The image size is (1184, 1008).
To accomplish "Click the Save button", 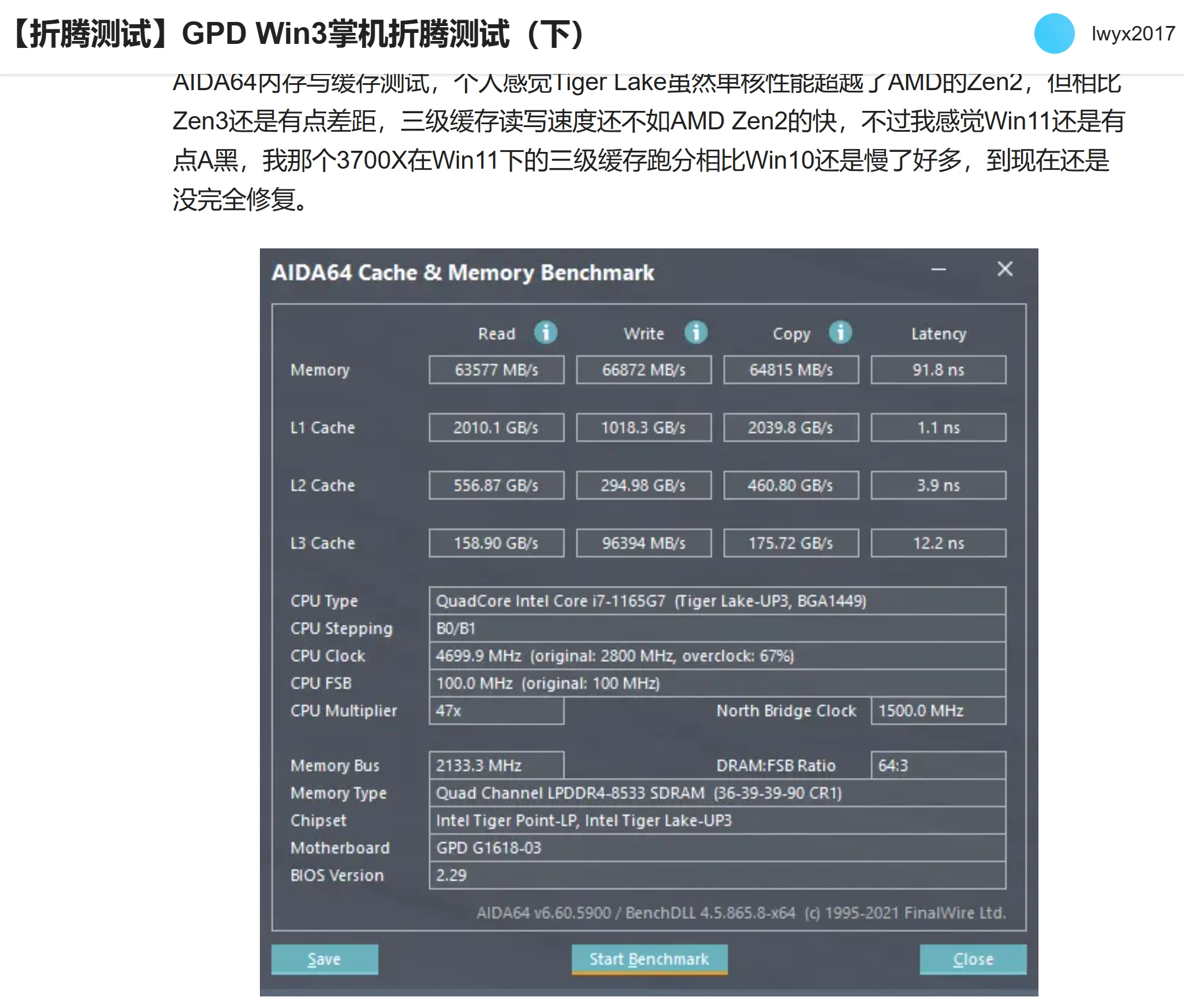I will coord(325,959).
